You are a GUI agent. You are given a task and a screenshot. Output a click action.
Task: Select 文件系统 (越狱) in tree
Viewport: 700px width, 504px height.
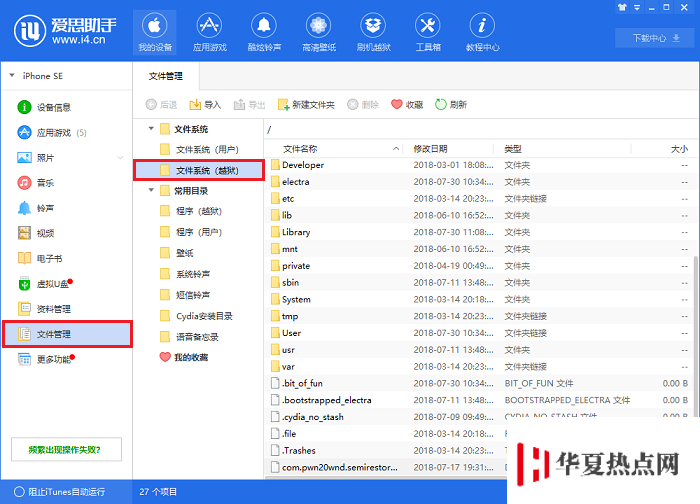(199, 171)
